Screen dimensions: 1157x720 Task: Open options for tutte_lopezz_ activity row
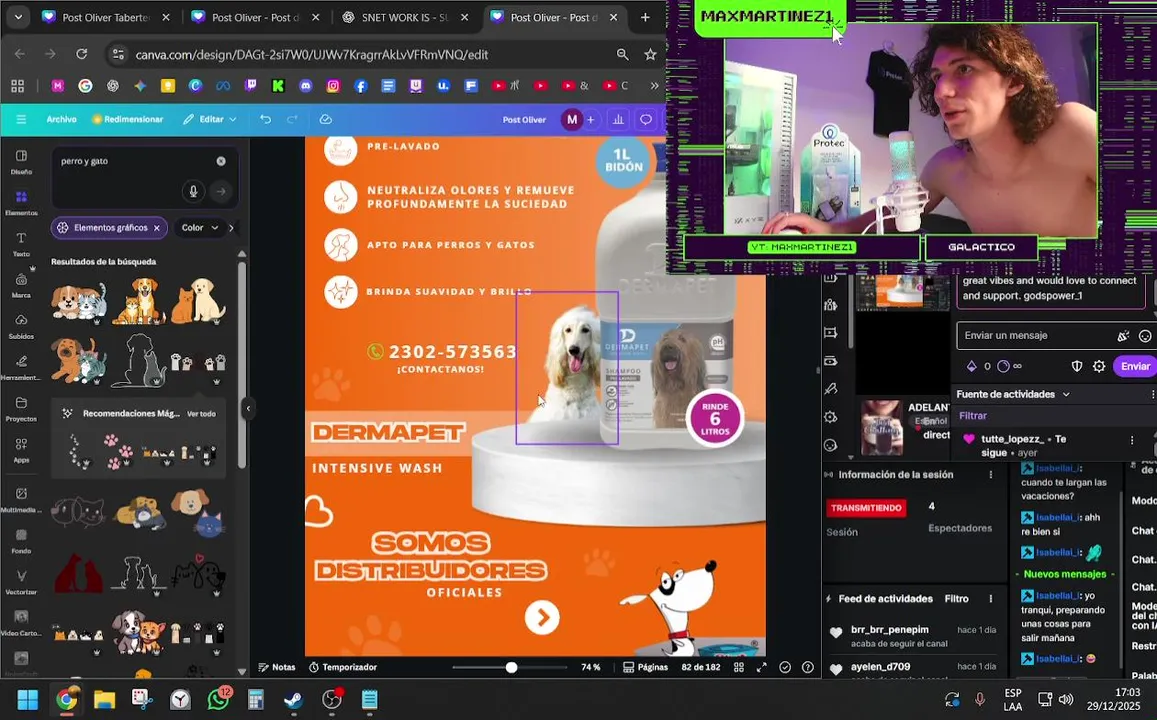pyautogui.click(x=1132, y=440)
